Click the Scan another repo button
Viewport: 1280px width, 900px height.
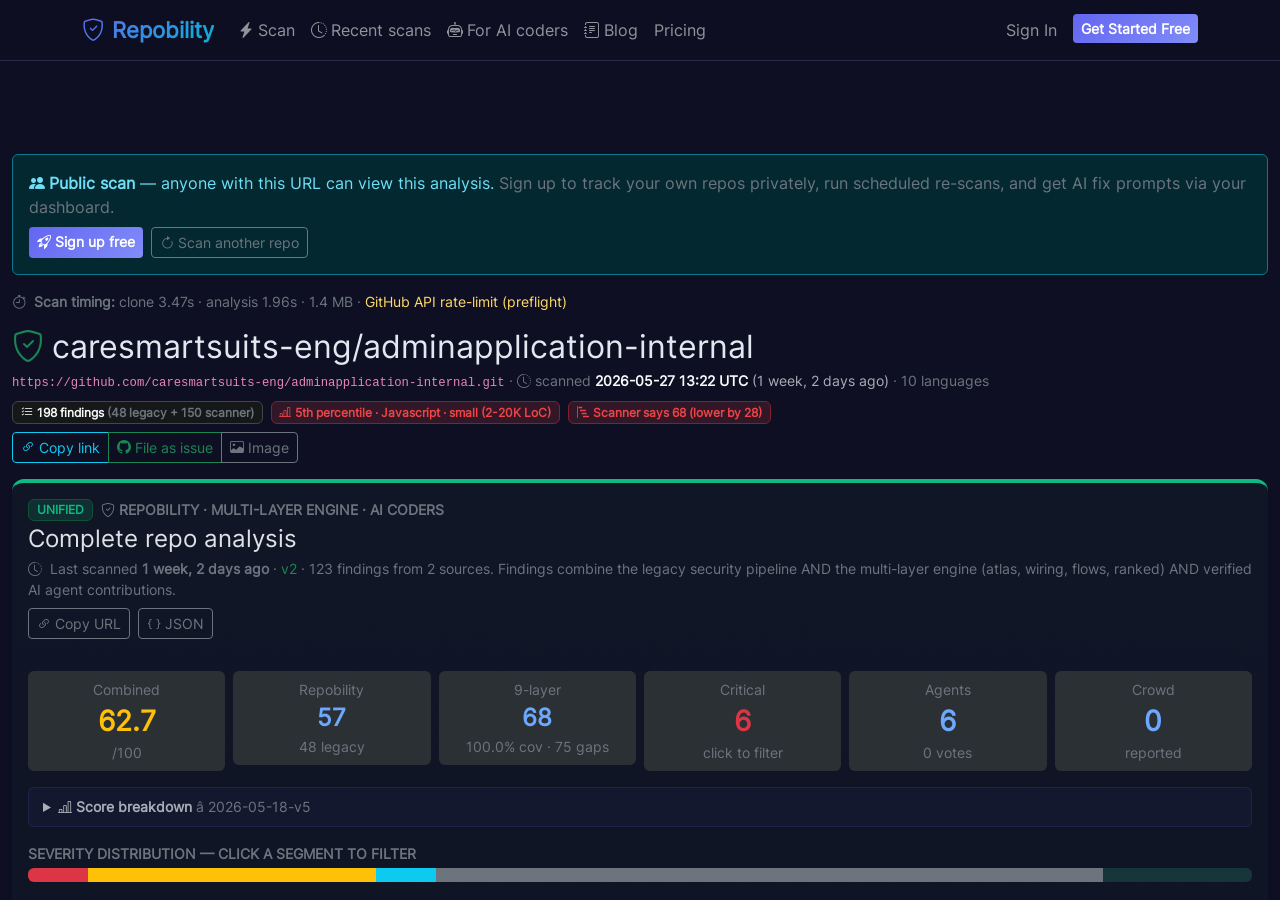(229, 242)
